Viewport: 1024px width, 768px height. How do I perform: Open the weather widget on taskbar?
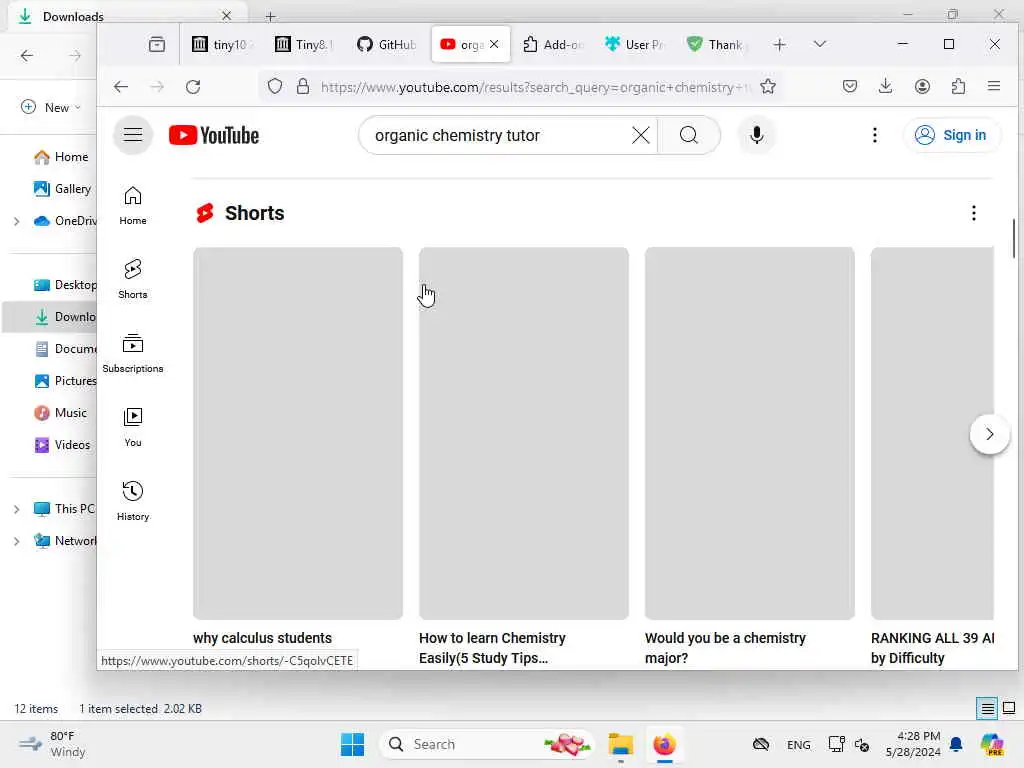52,744
